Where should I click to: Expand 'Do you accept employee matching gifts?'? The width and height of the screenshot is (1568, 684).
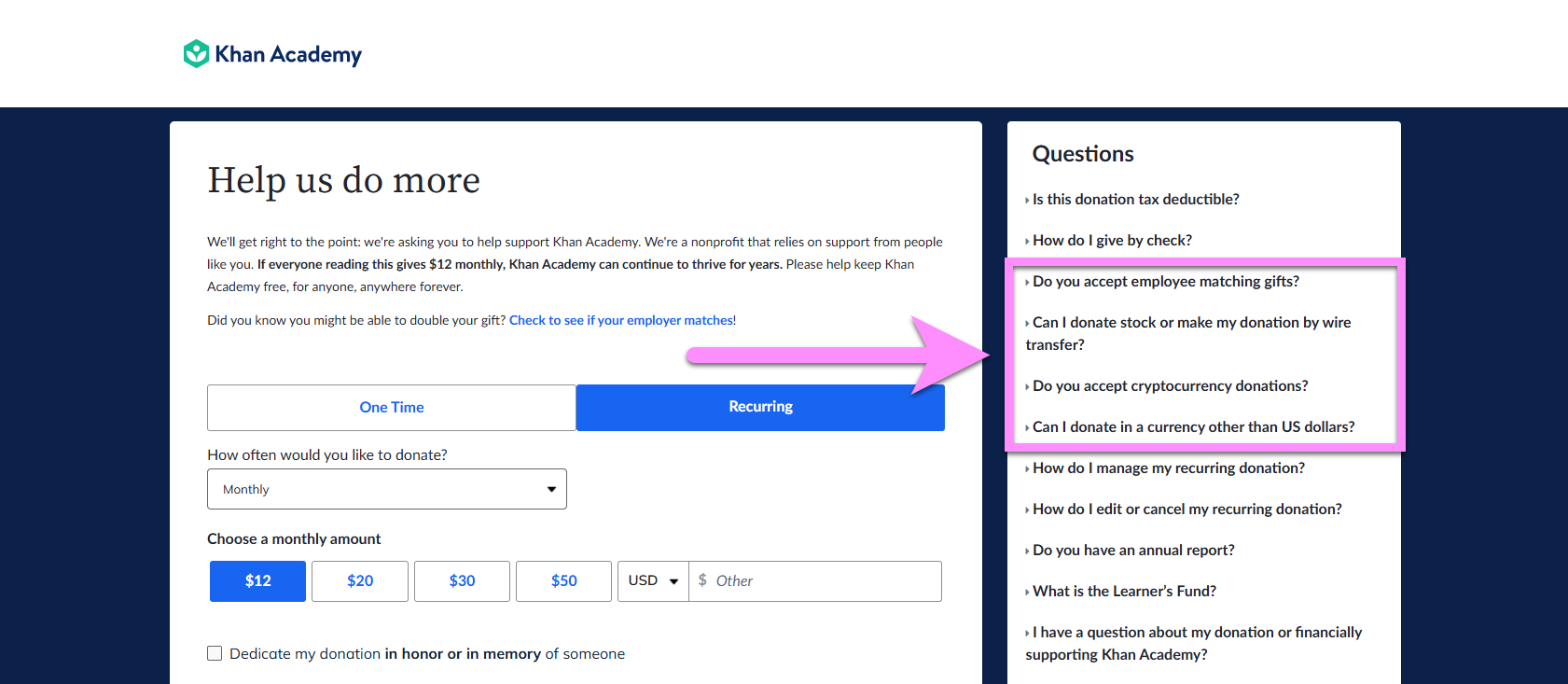(x=1162, y=282)
